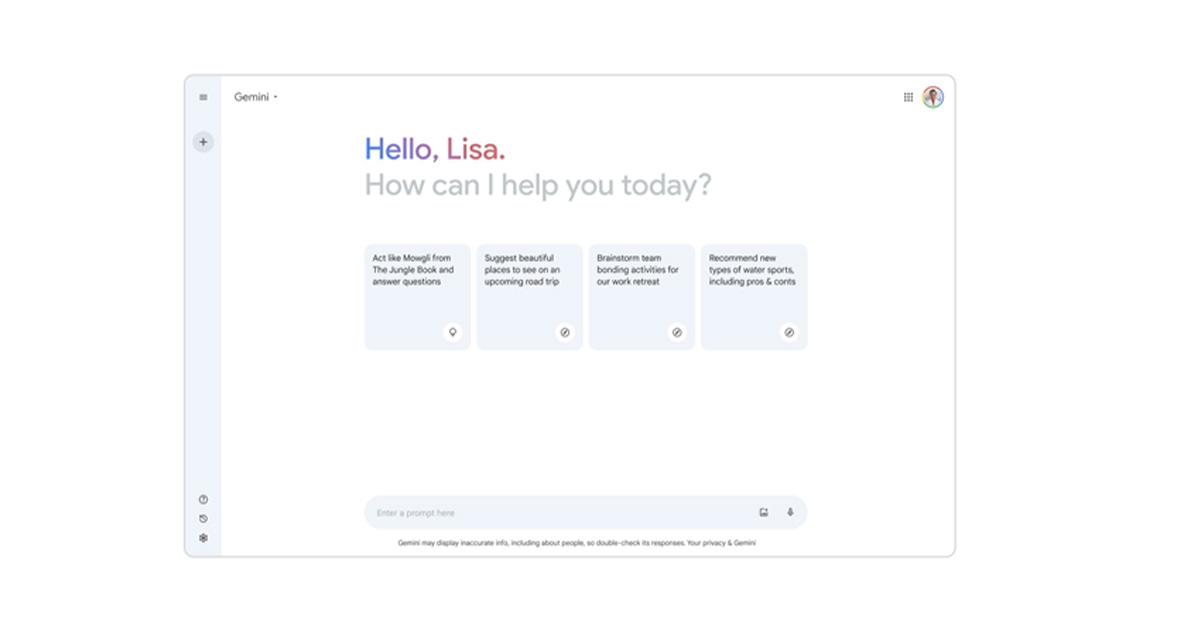Upload an image to the prompt
The width and height of the screenshot is (1200, 627).
[763, 513]
